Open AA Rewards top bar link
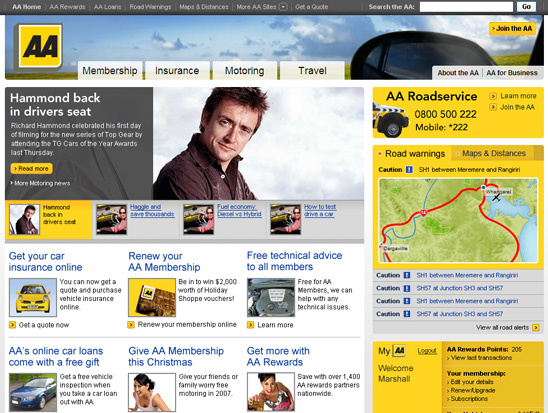This screenshot has height=413, width=548. pos(67,7)
